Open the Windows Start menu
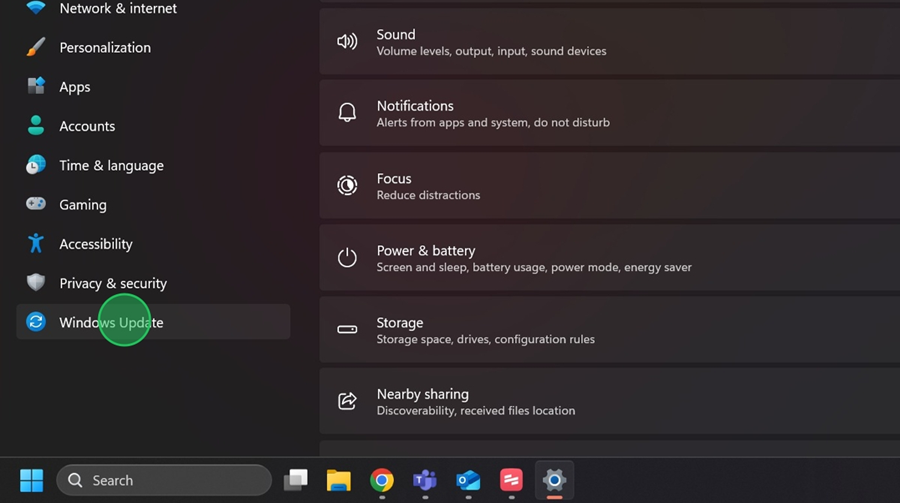This screenshot has height=503, width=900. (32, 480)
